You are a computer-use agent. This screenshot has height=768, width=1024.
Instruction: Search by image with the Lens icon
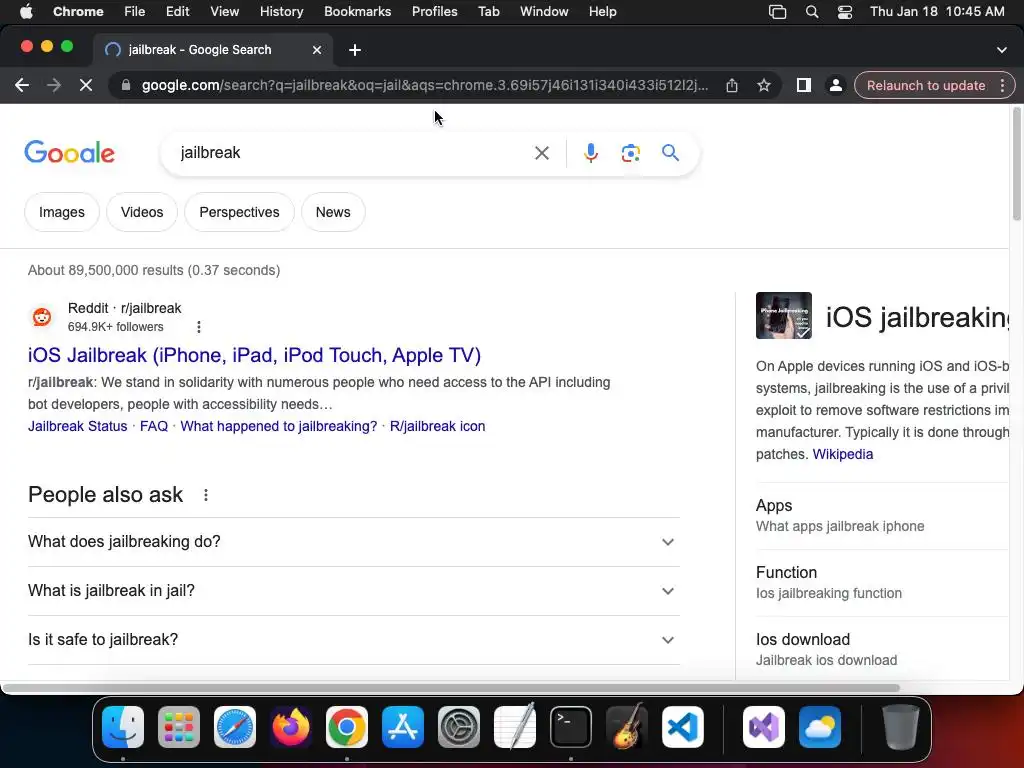click(630, 153)
